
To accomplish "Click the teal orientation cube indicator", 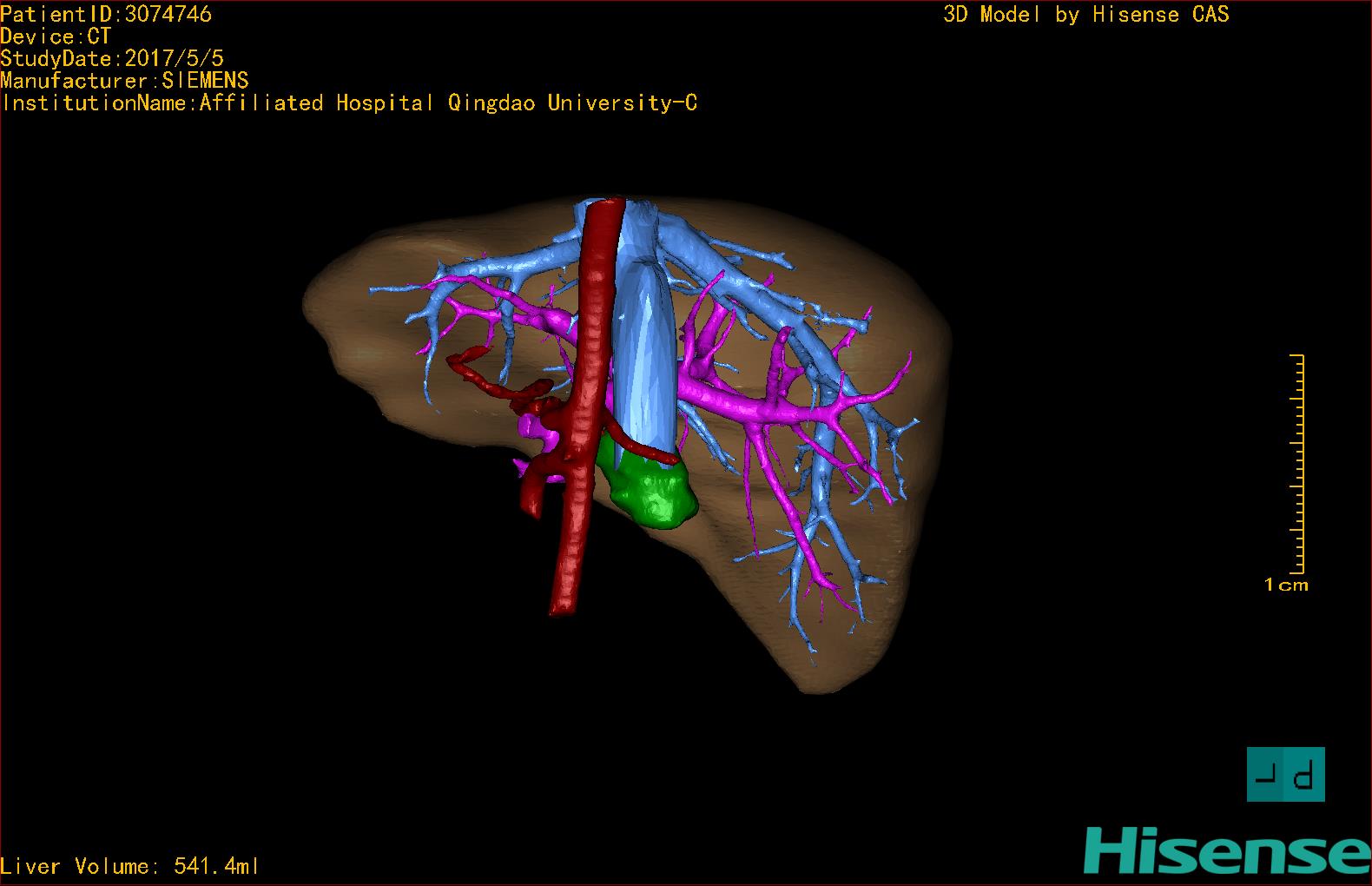I will 1285,774.
